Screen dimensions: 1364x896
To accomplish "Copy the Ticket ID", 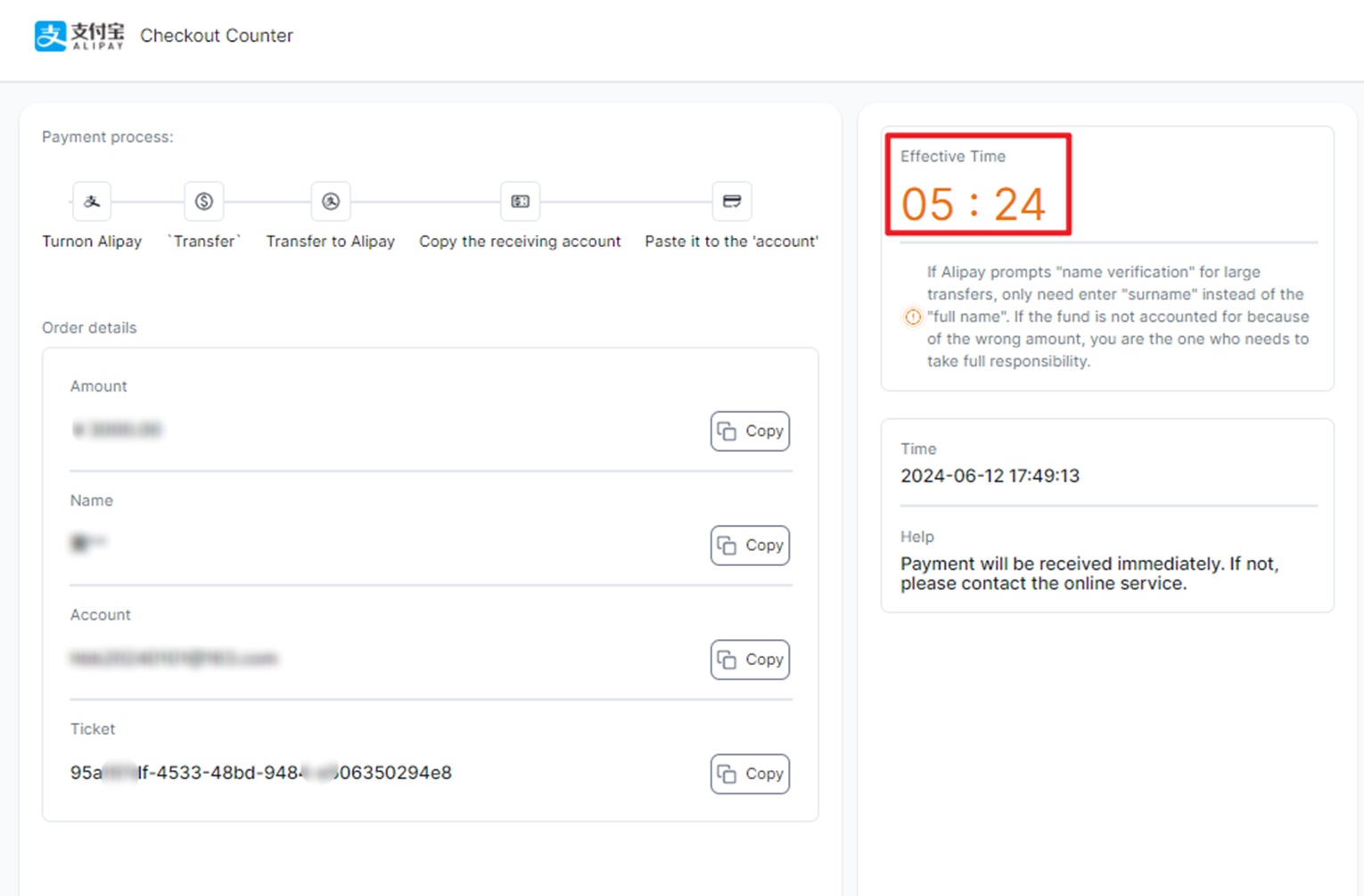I will [750, 774].
